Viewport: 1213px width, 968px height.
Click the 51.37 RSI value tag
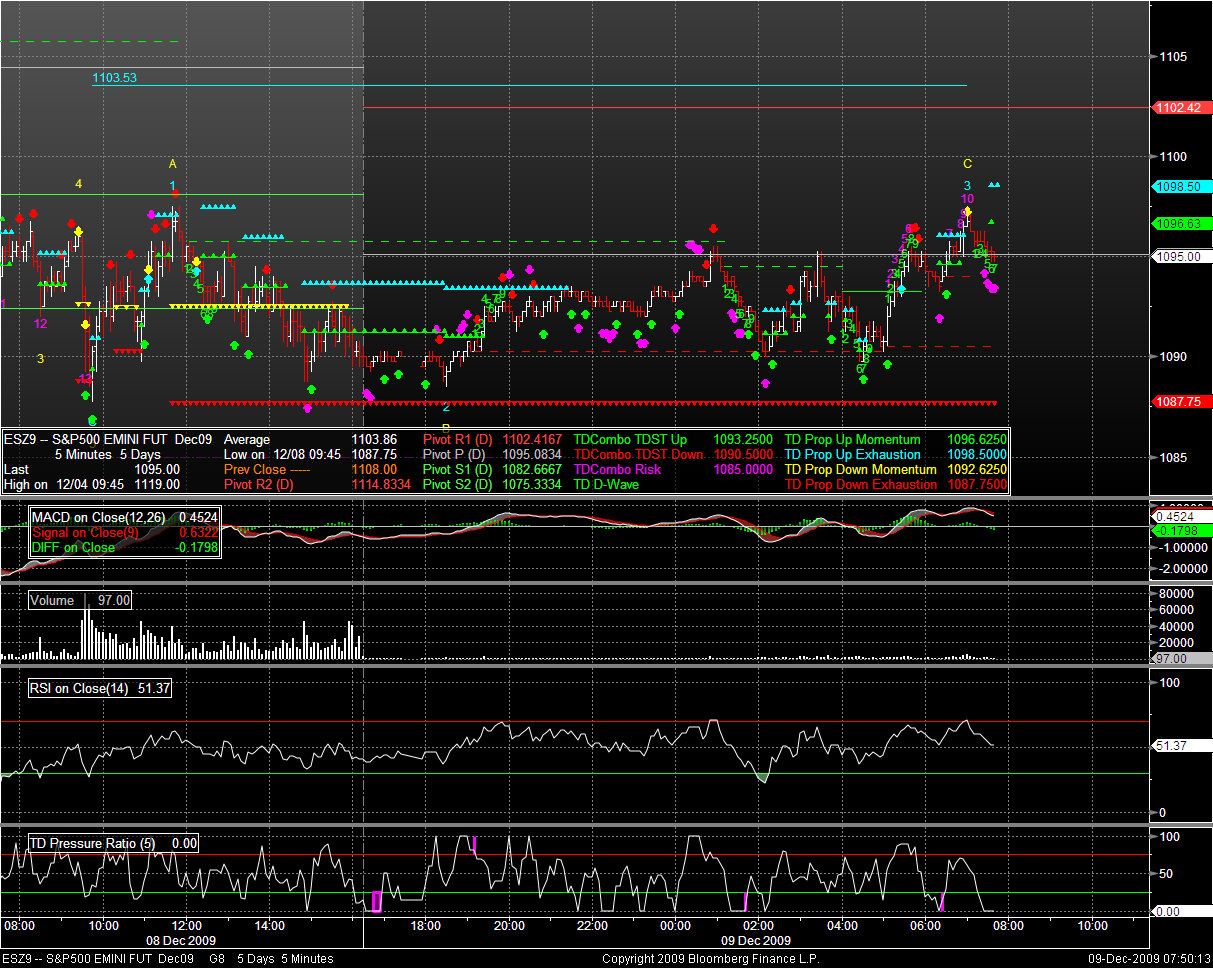pyautogui.click(x=1170, y=746)
